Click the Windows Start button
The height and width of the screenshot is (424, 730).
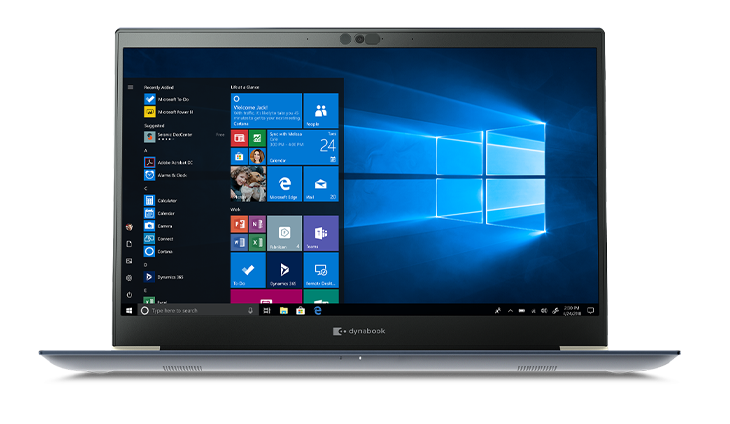(129, 310)
